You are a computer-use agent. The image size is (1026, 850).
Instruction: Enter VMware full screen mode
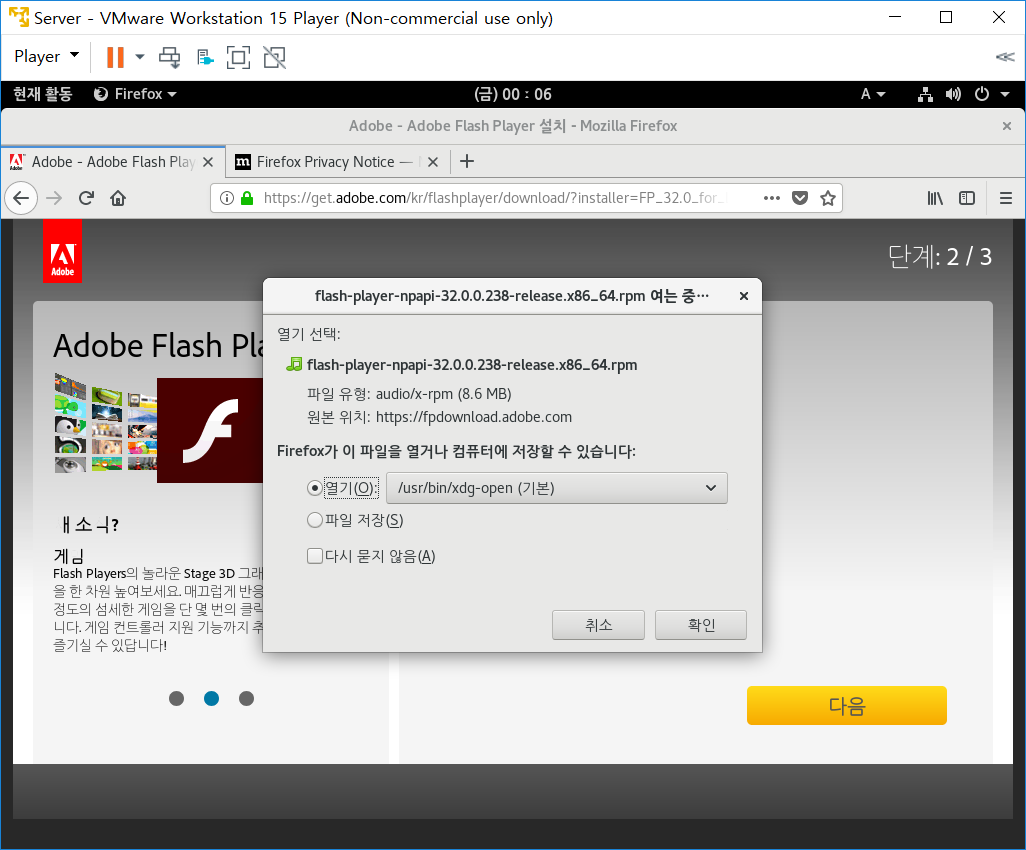point(238,58)
